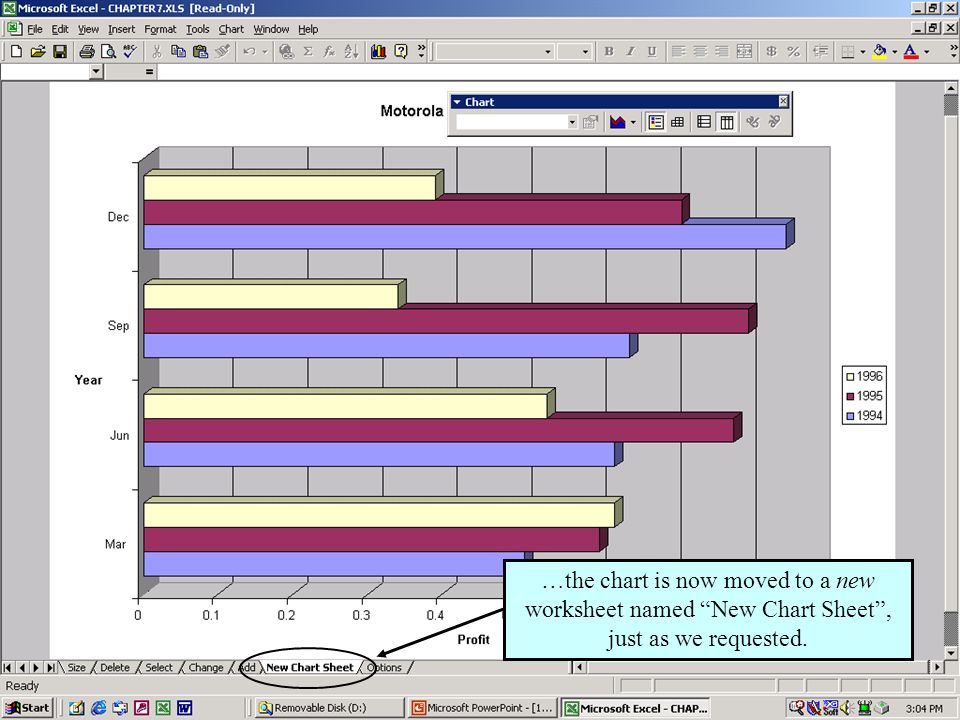Switch to the Delete sheet tab
This screenshot has width=960, height=720.
114,667
